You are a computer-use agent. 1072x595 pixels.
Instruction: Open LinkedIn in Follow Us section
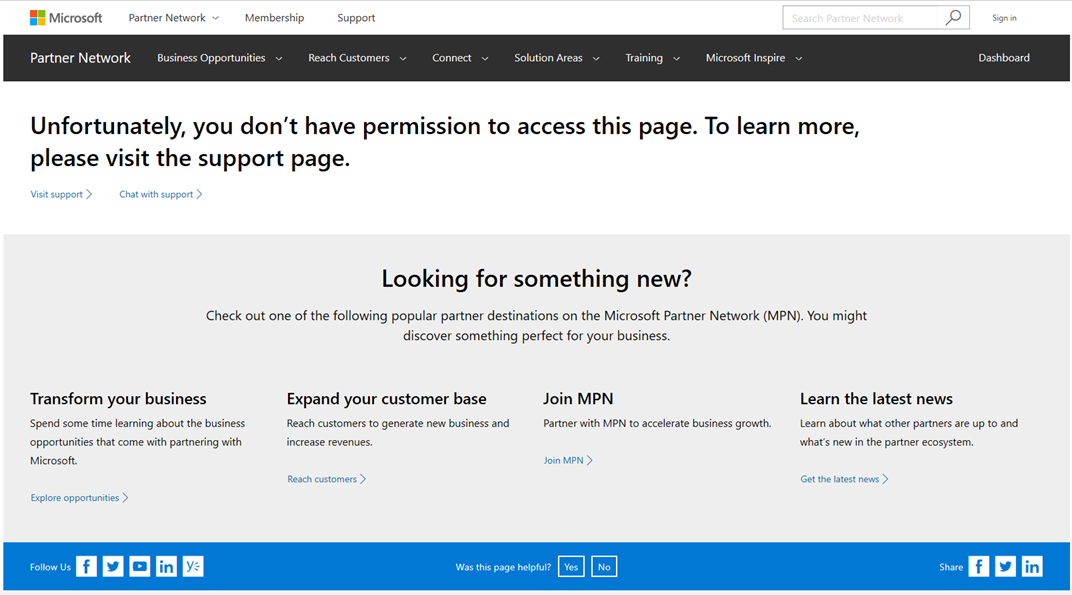(x=166, y=566)
